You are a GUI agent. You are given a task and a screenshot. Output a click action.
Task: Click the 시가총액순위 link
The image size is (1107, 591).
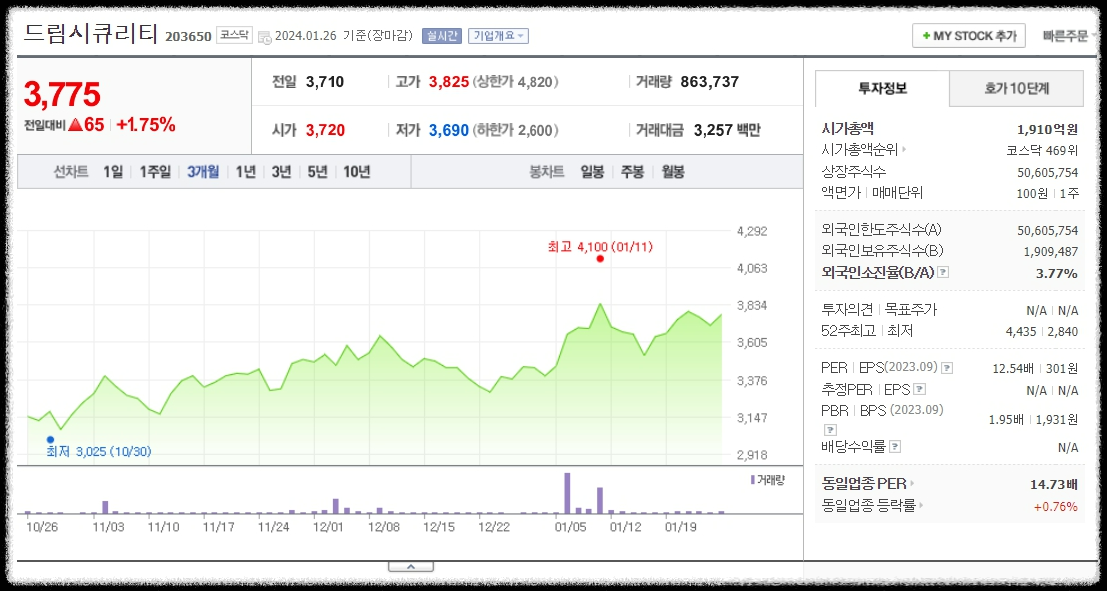860,150
